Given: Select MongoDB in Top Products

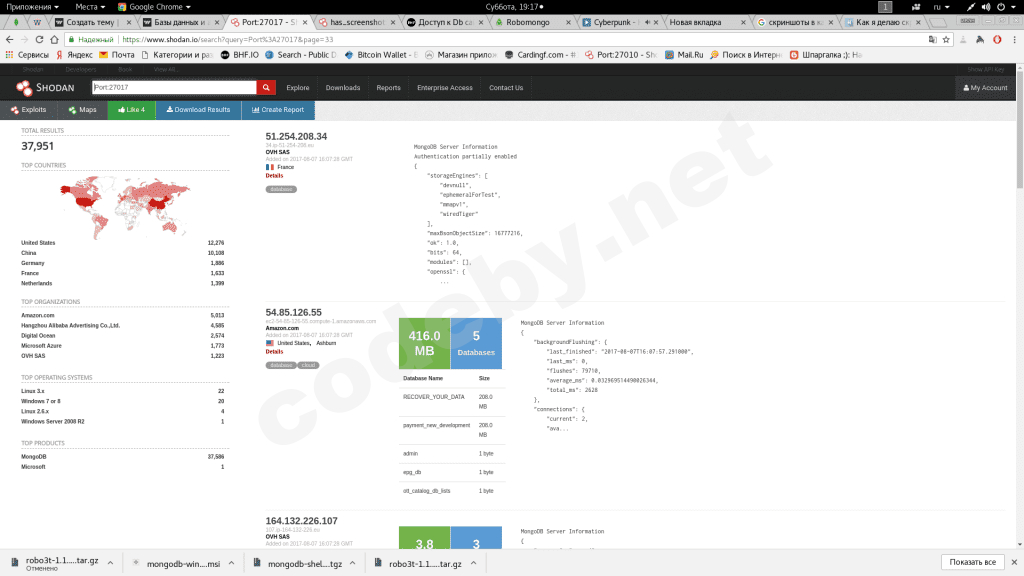Looking at the screenshot, I should pyautogui.click(x=33, y=457).
